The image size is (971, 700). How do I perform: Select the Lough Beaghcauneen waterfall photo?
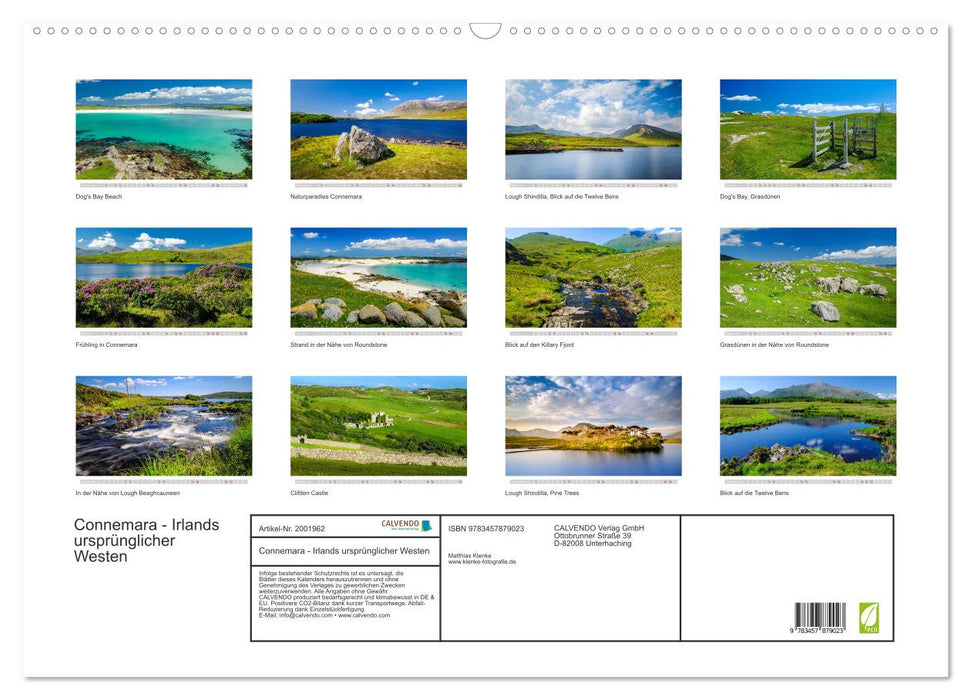tap(164, 426)
